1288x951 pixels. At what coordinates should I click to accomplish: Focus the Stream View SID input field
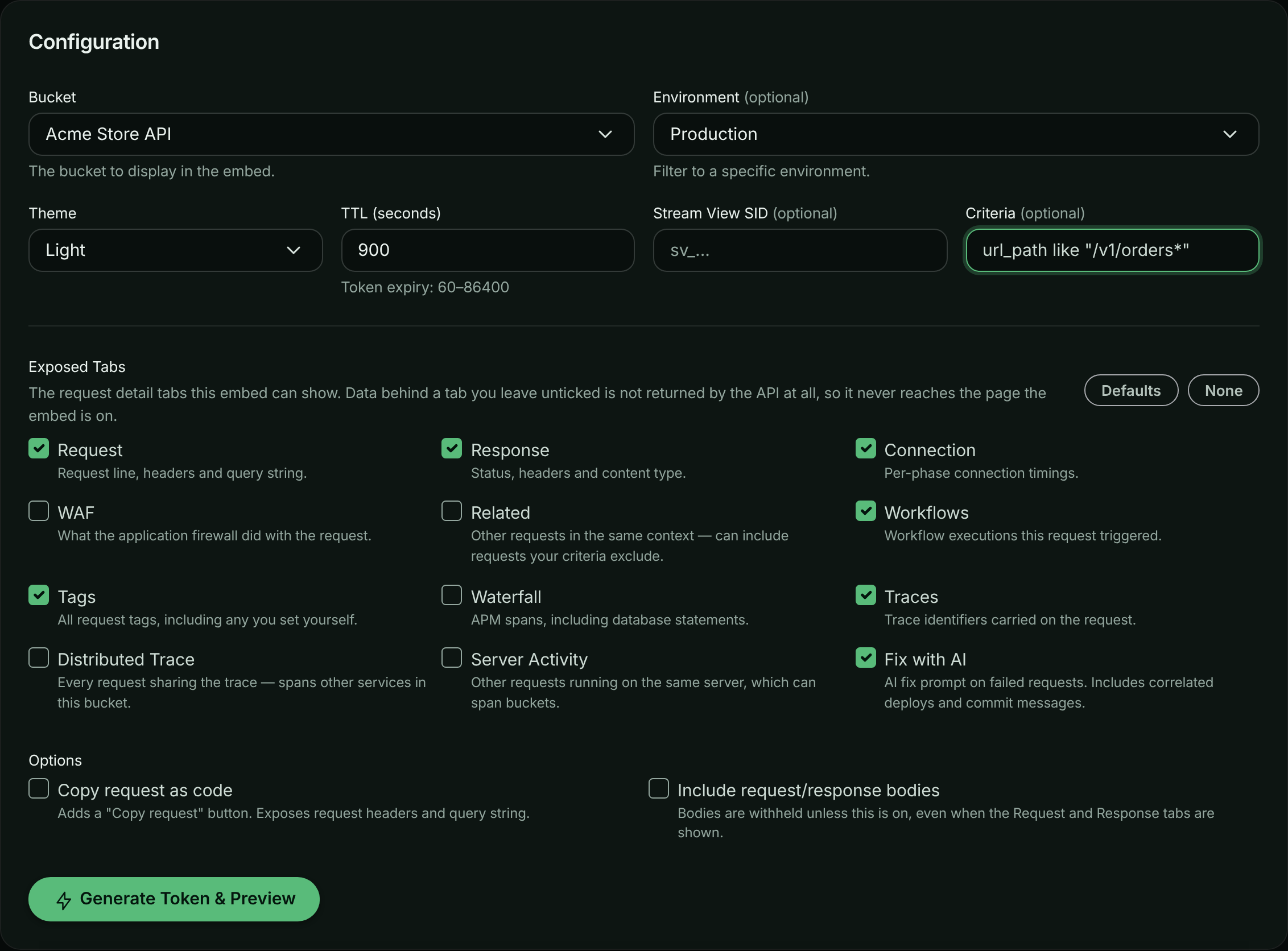click(x=800, y=250)
